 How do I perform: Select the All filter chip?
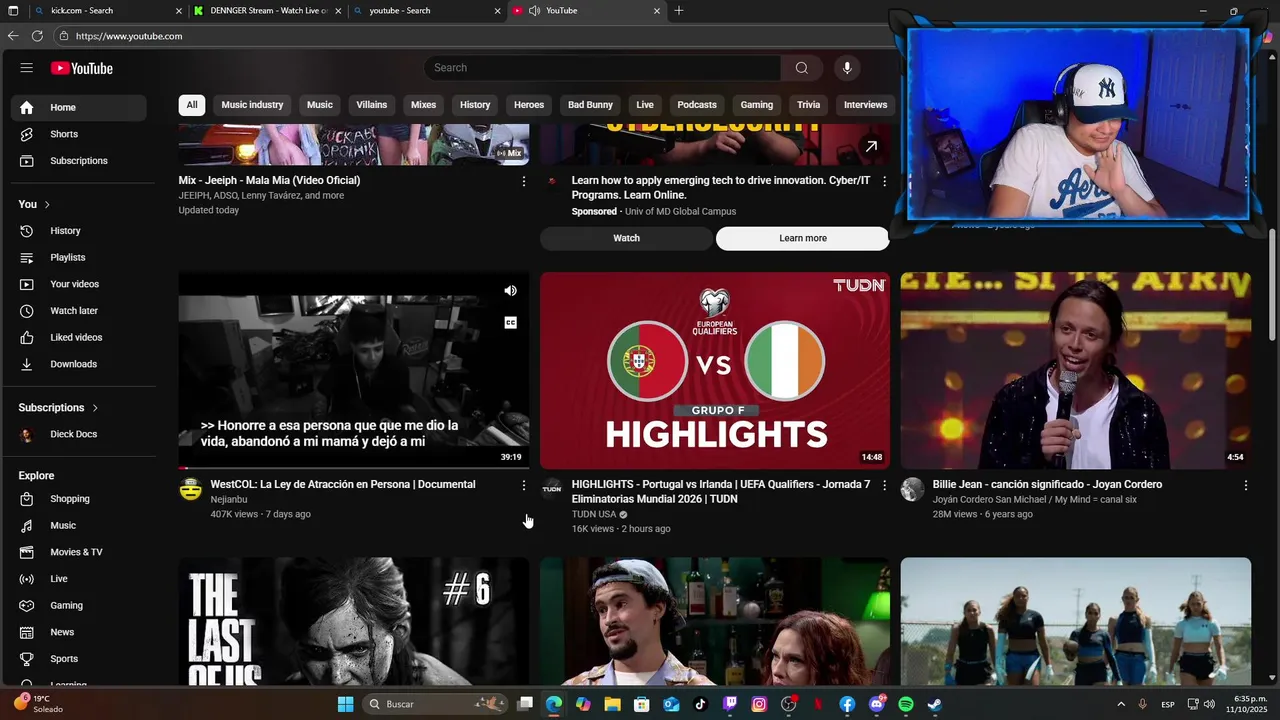(191, 105)
